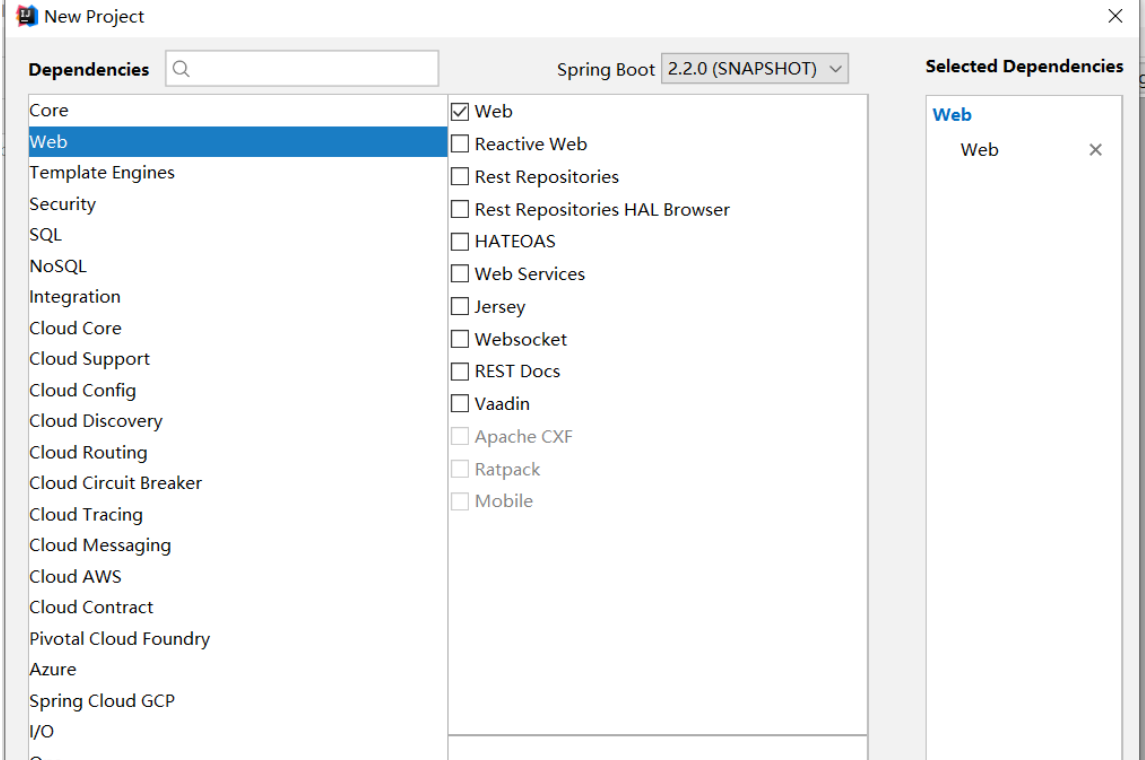Remove Web from Selected Dependencies
The height and width of the screenshot is (760, 1145).
click(x=1095, y=150)
